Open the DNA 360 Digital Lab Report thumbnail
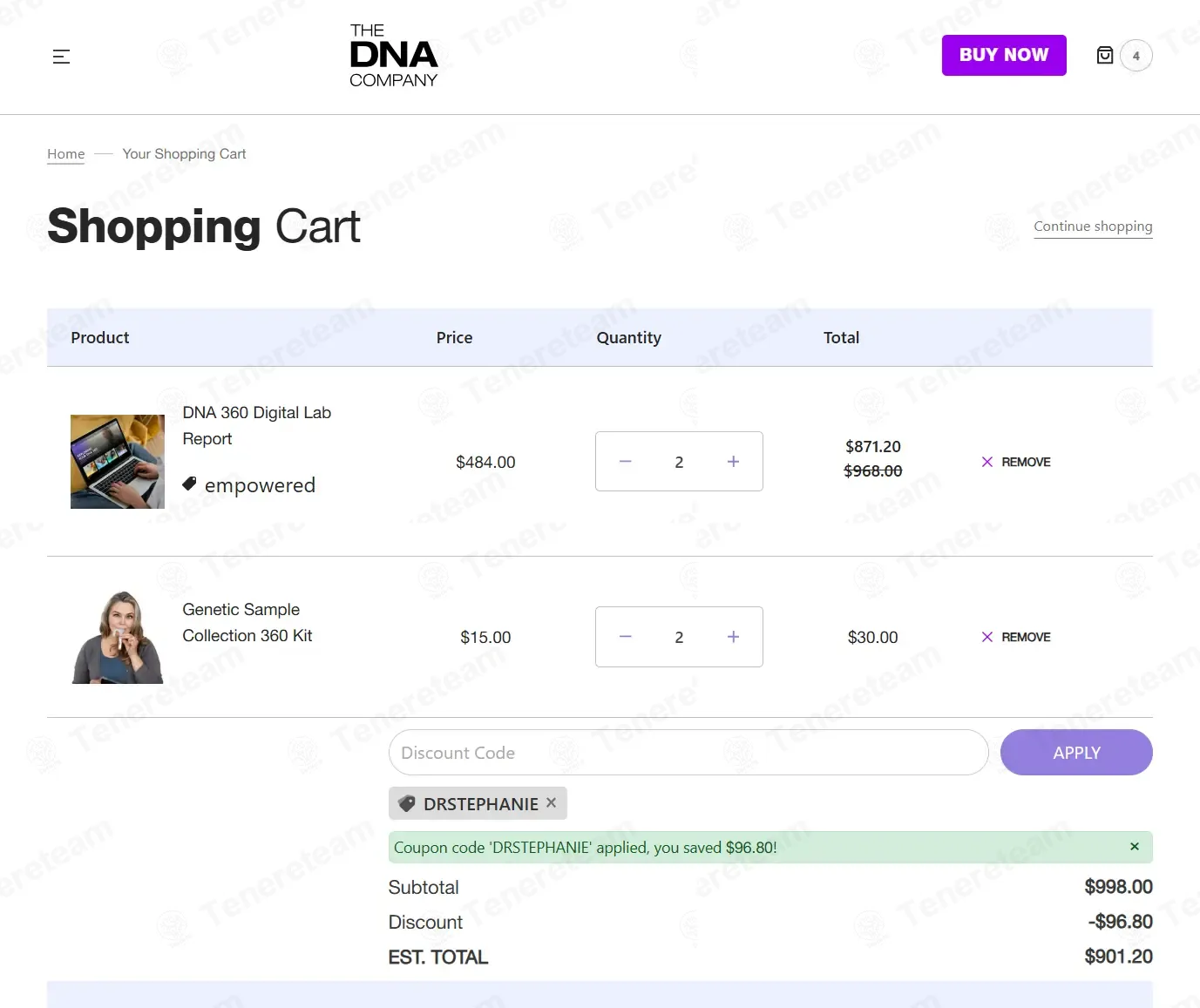1200x1008 pixels. 118,462
